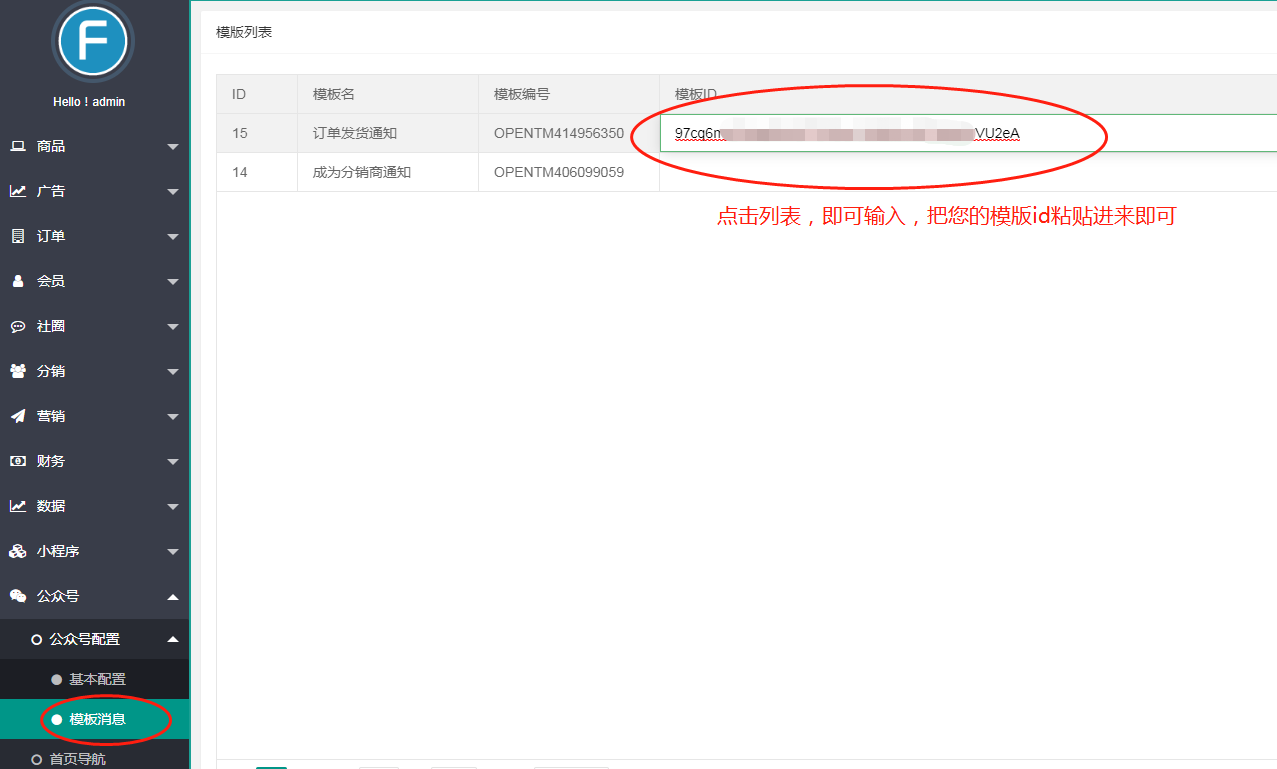Click the 营销 paper plane icon
This screenshot has height=769, width=1277.
(x=18, y=416)
